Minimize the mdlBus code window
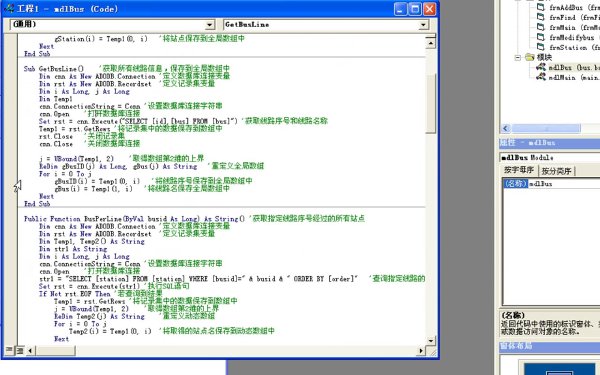 tap(401, 9)
